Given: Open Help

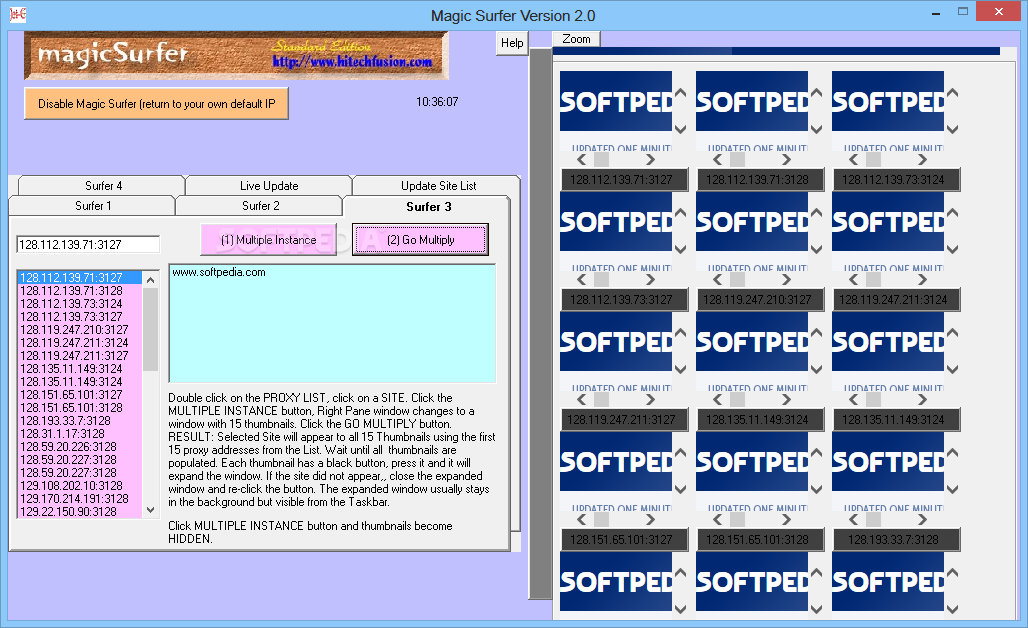Looking at the screenshot, I should (x=512, y=43).
